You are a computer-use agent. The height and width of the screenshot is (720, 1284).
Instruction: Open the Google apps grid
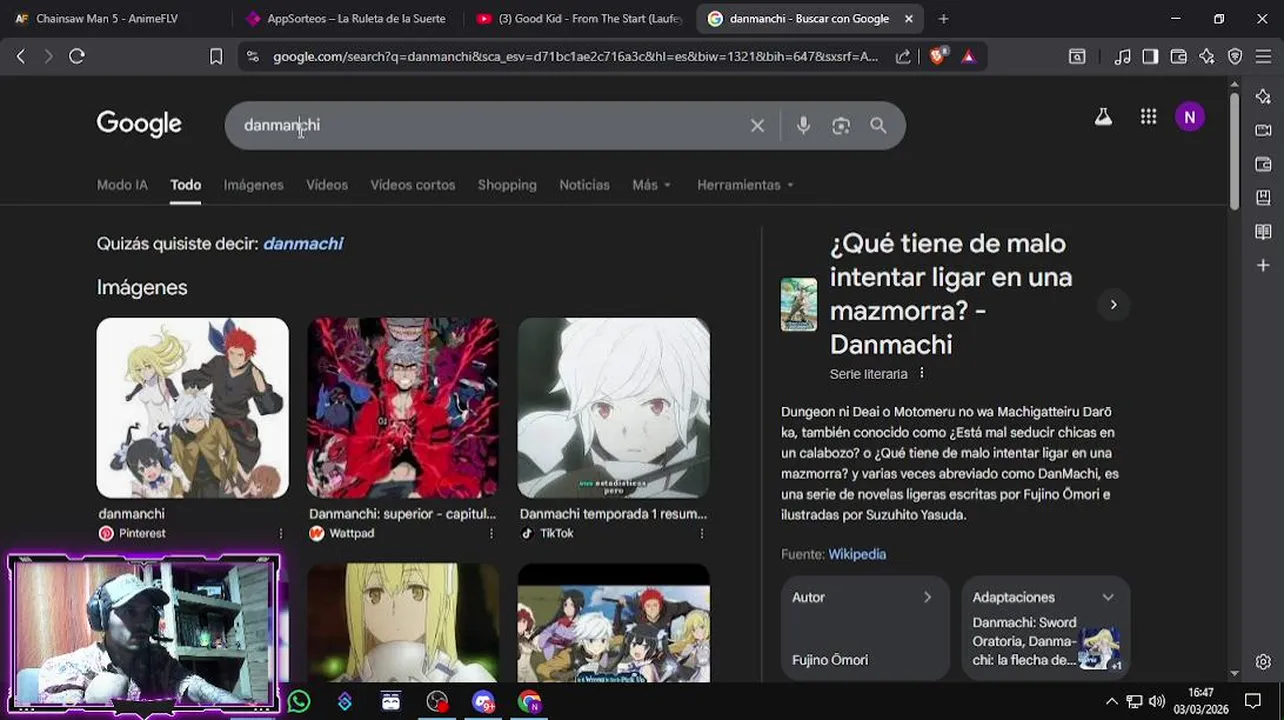[x=1148, y=117]
